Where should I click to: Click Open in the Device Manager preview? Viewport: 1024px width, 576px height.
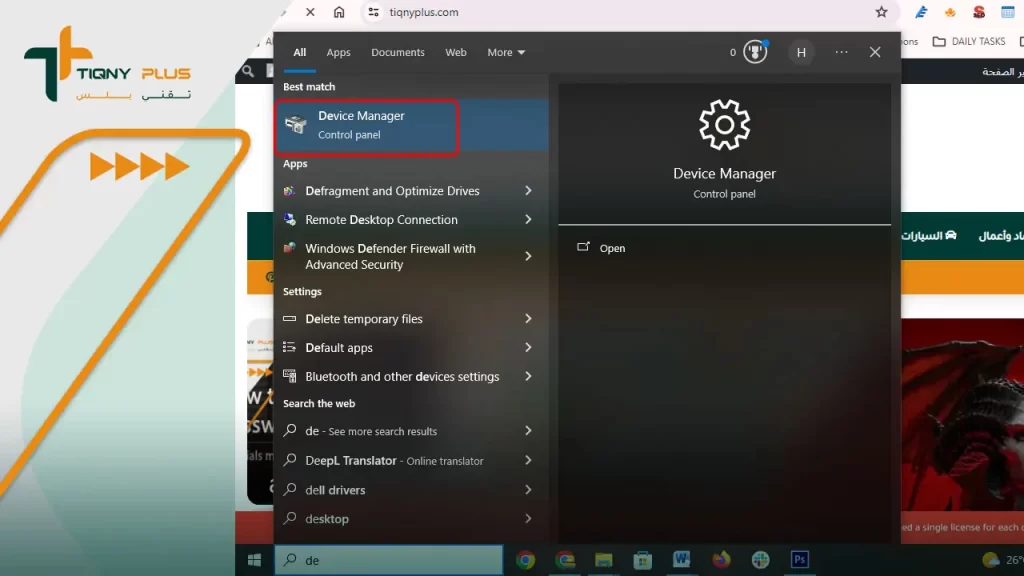pyautogui.click(x=612, y=248)
